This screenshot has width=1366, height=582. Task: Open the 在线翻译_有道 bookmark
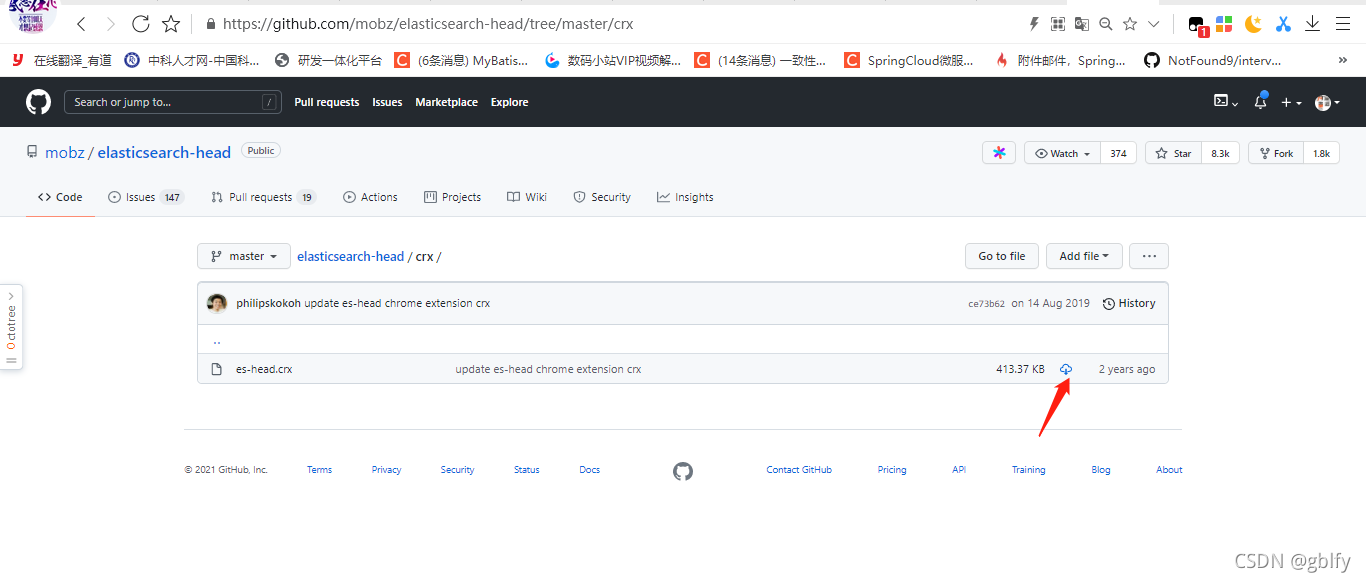coord(62,60)
